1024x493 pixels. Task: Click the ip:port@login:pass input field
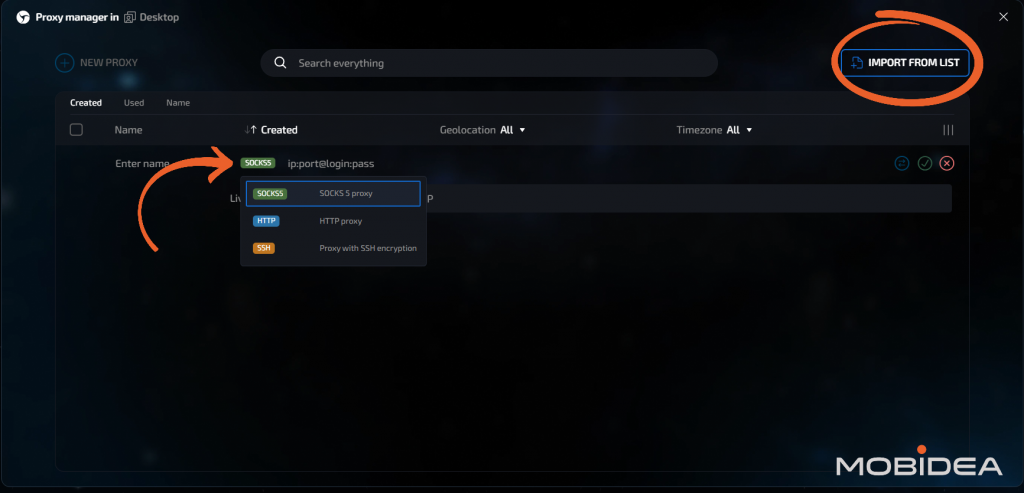(x=331, y=163)
